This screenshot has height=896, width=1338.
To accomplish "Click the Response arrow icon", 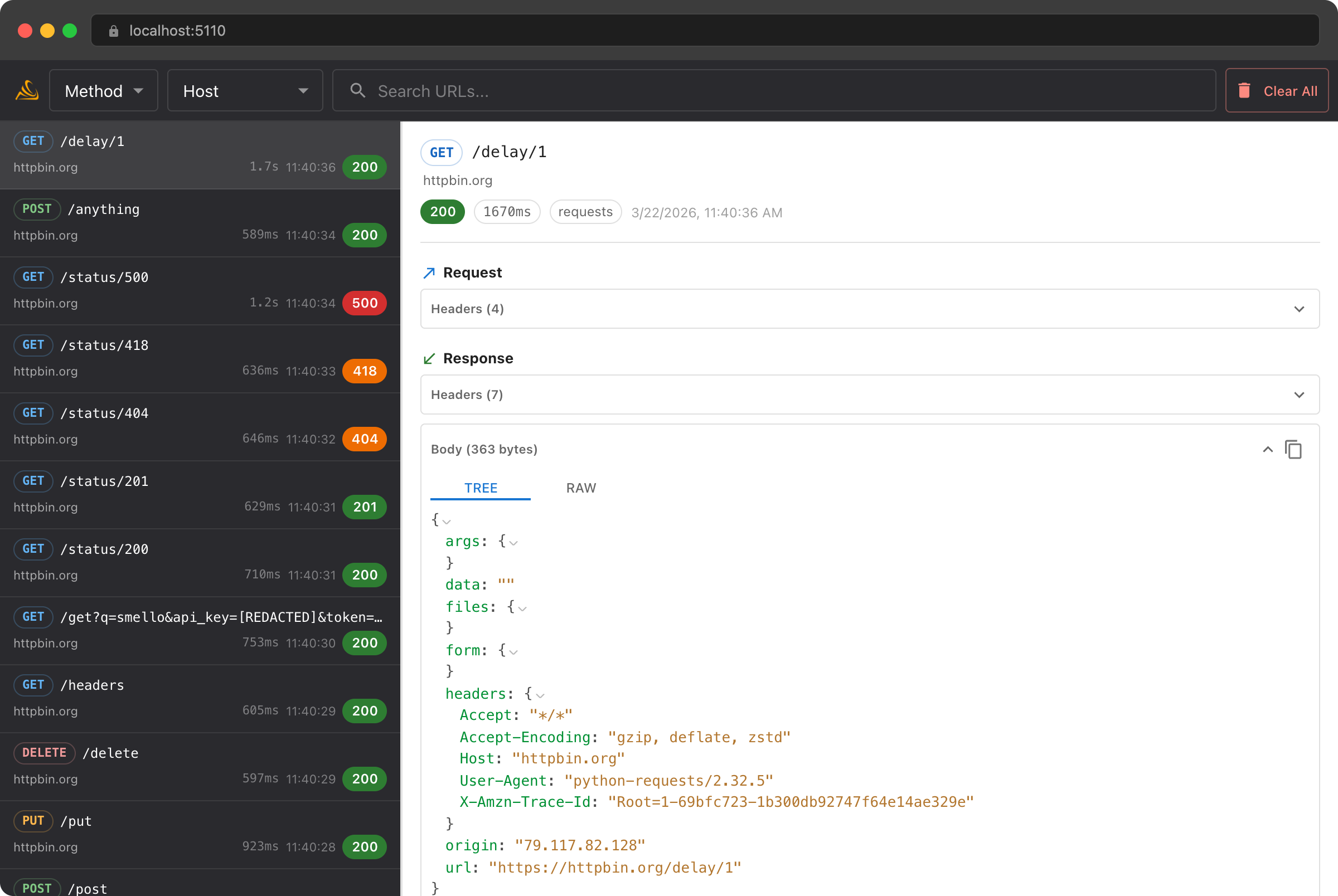I will click(x=429, y=359).
